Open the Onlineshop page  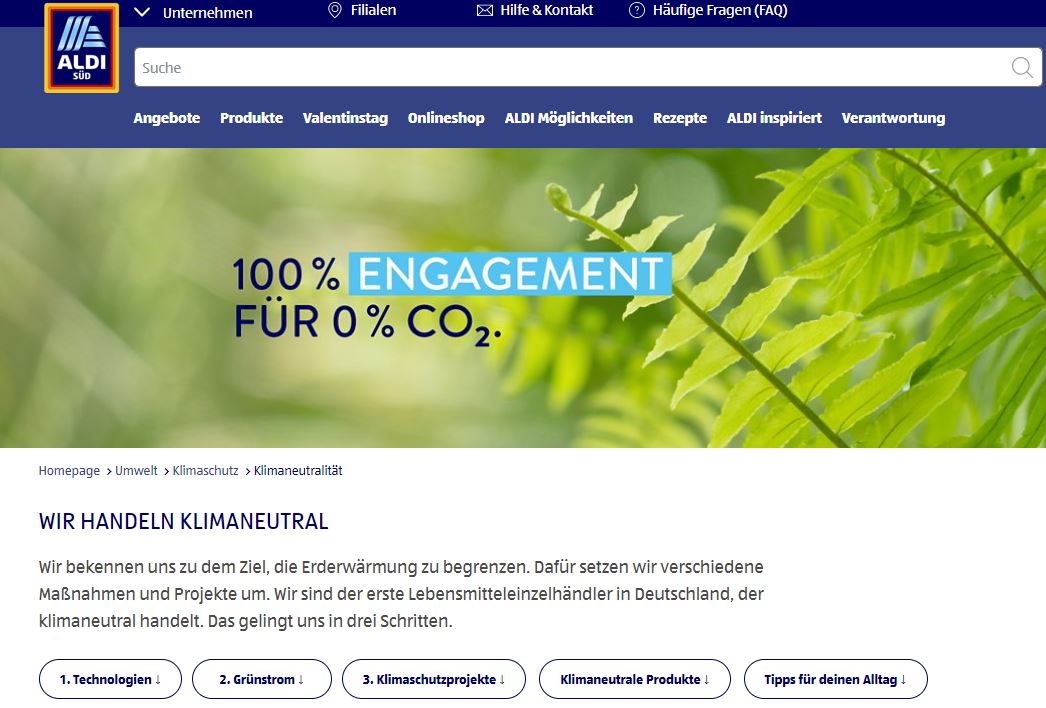click(446, 117)
